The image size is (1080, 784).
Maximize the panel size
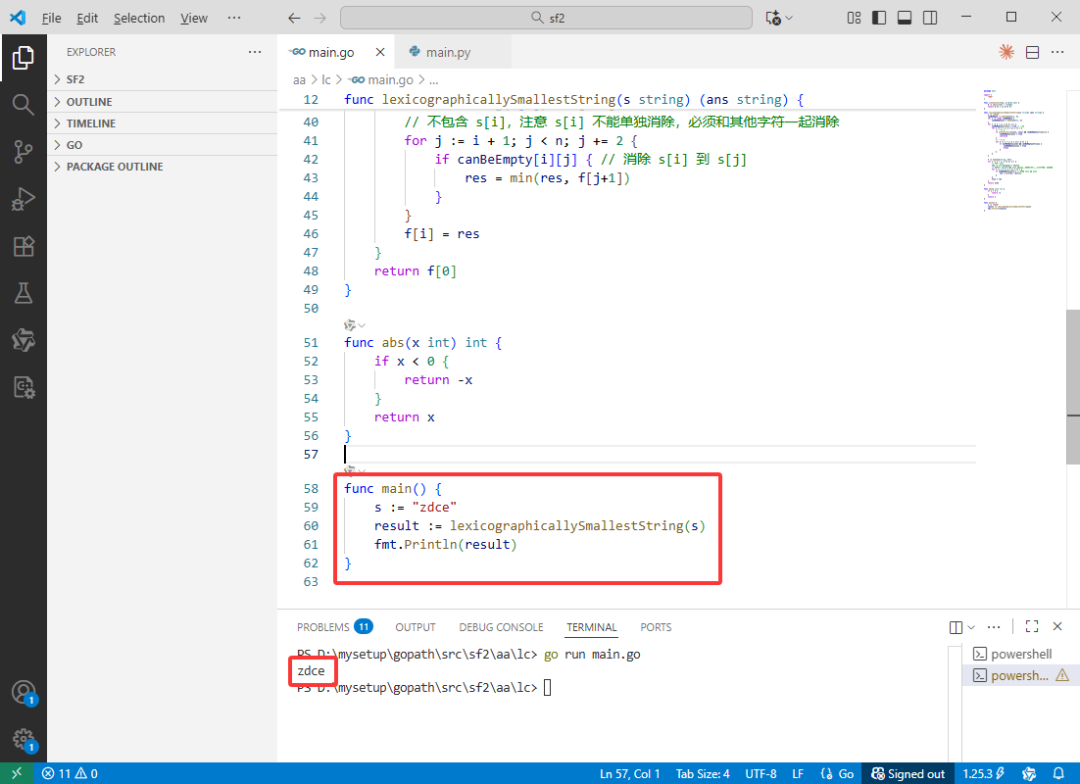tap(1032, 626)
